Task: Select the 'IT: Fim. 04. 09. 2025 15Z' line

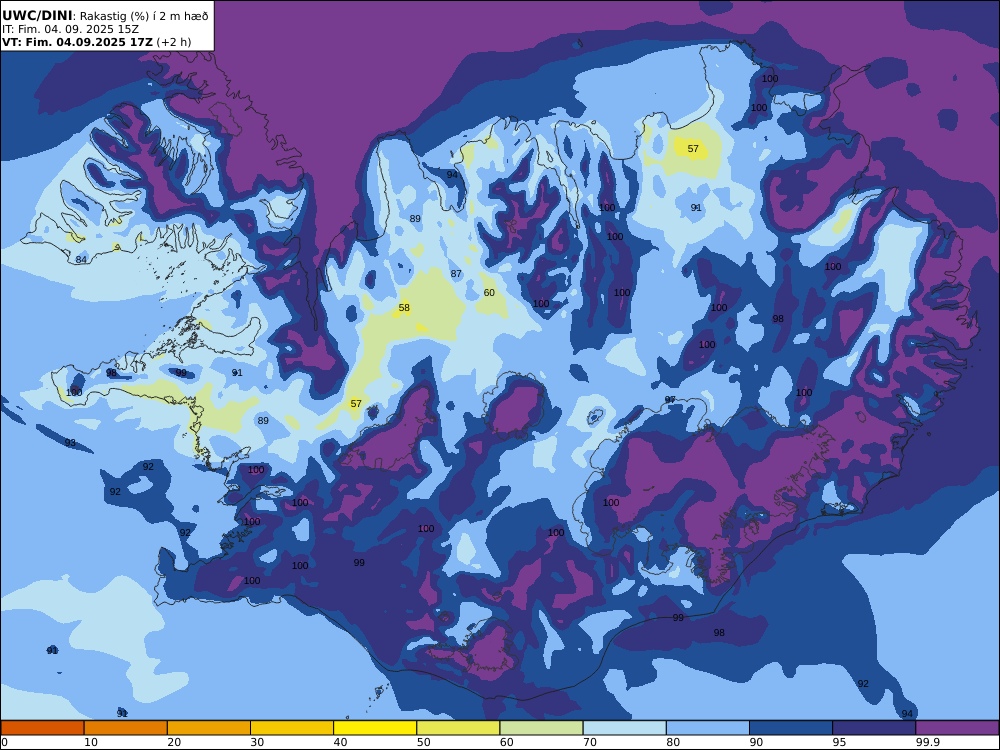Action: [x=70, y=29]
